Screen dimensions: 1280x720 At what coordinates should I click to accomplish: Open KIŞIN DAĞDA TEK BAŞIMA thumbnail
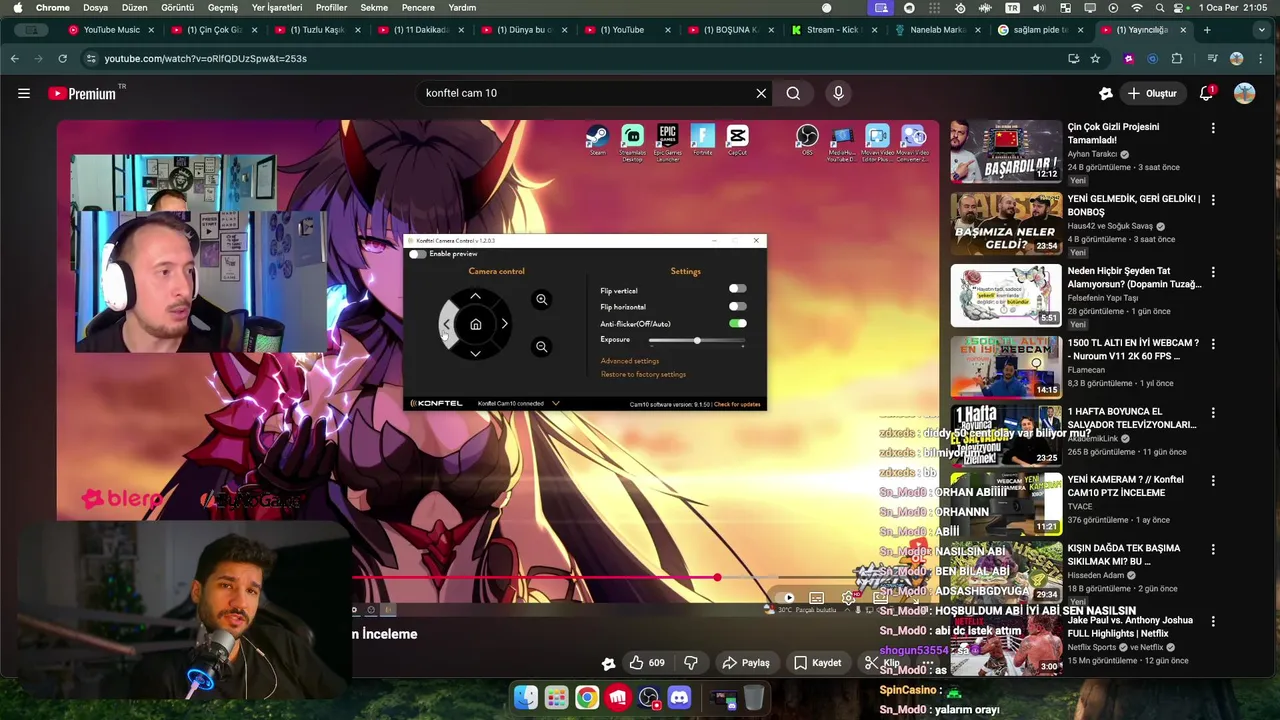1006,572
